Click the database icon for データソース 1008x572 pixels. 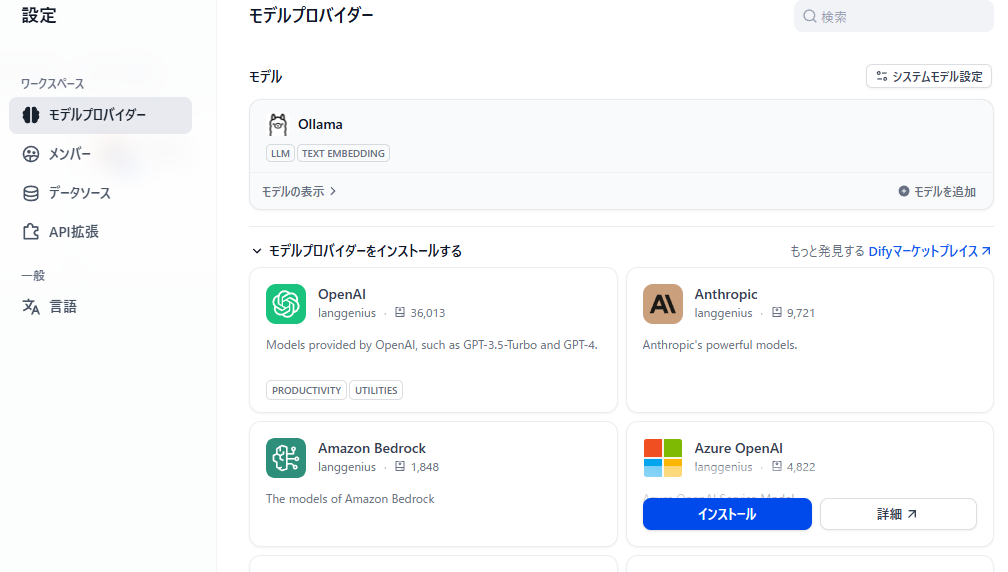pyautogui.click(x=31, y=193)
